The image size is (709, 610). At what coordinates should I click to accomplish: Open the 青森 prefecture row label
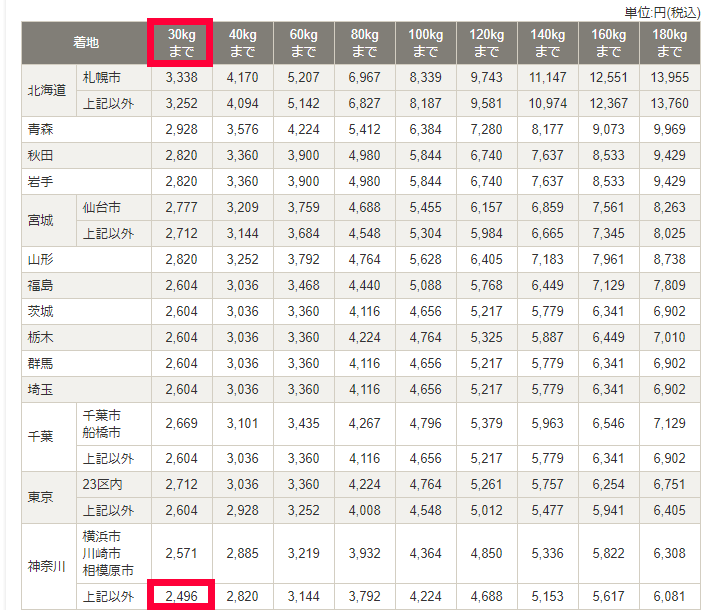click(x=41, y=129)
